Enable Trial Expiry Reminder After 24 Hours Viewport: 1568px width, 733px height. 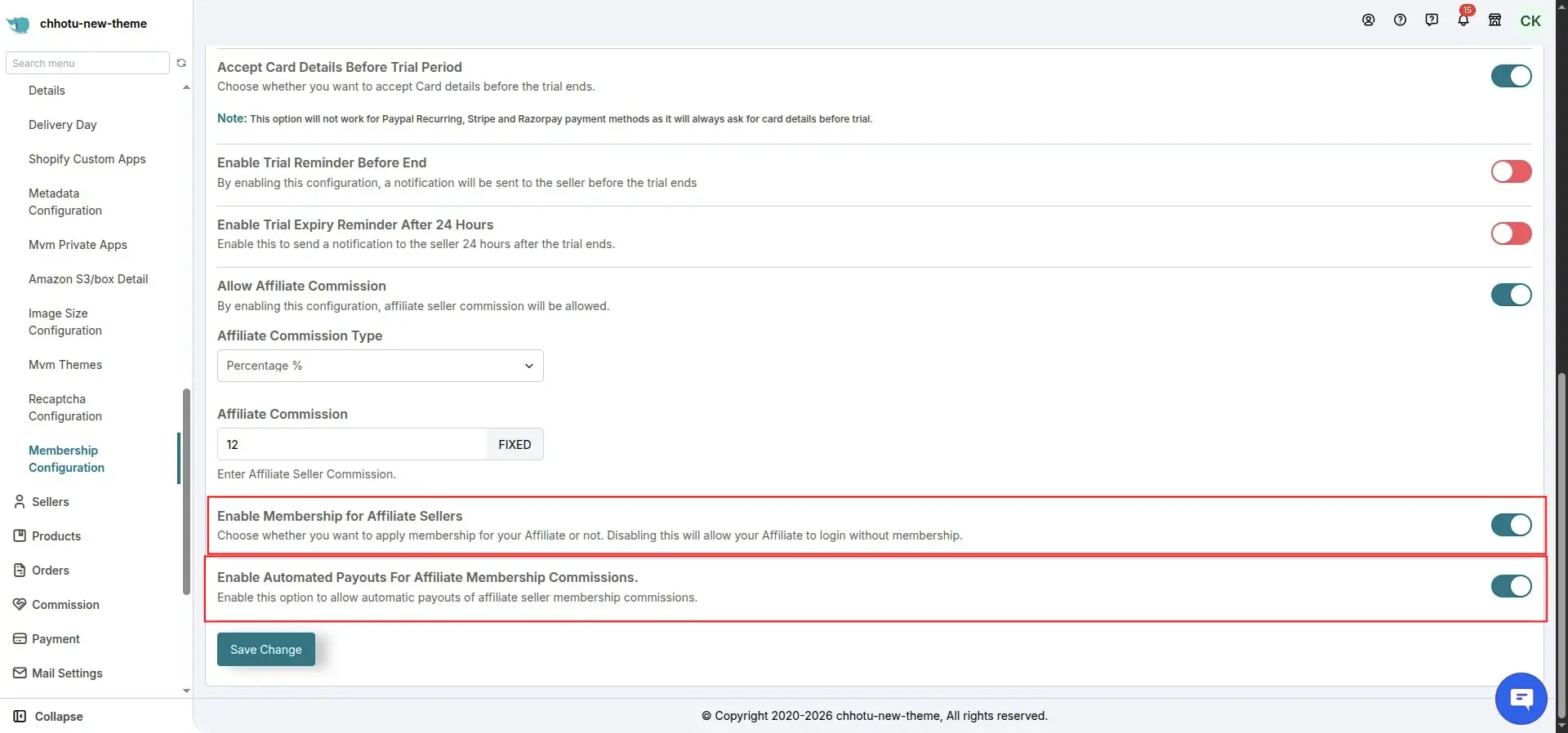click(x=1511, y=233)
